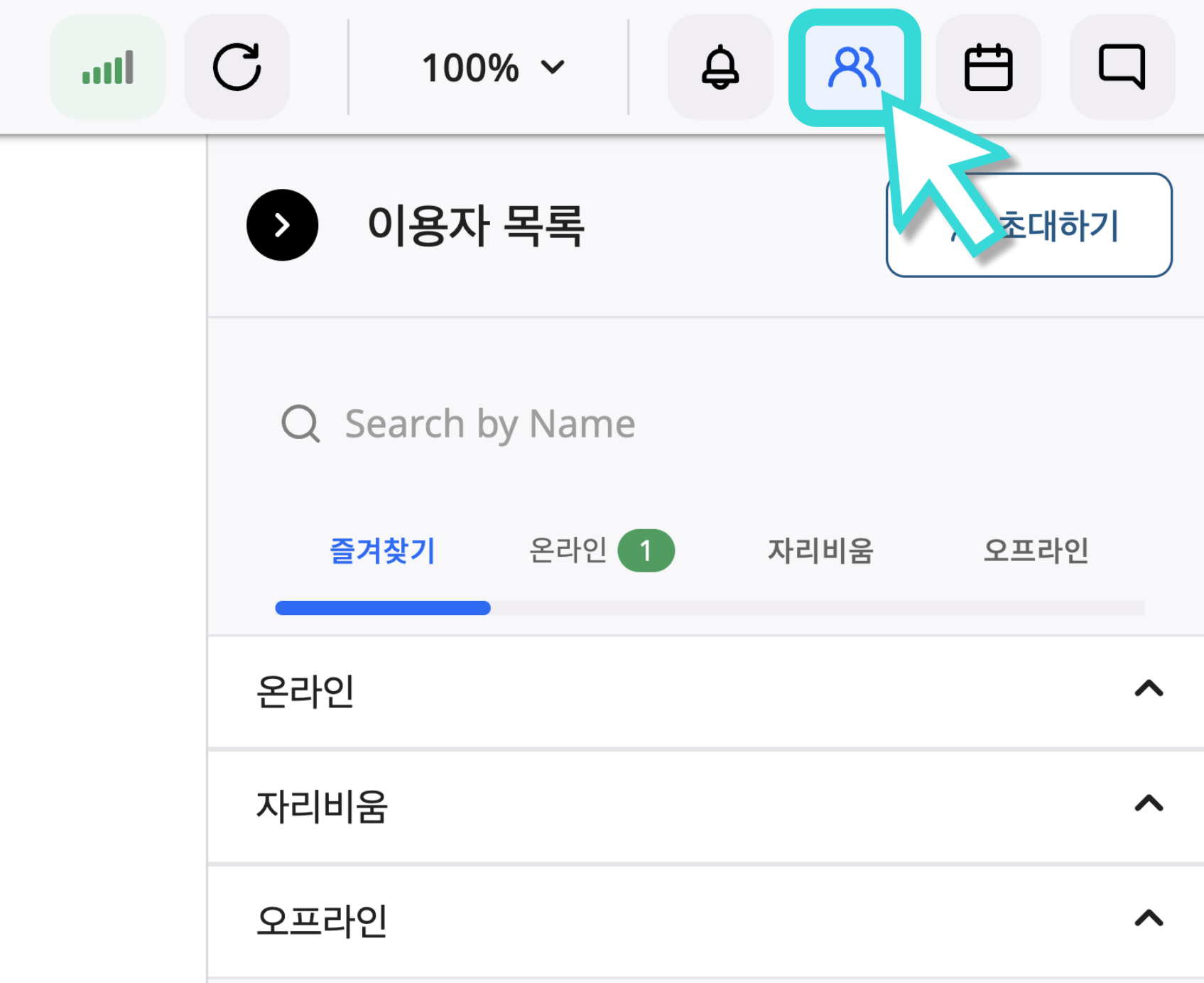
Task: Open the chat speech bubble icon
Action: pyautogui.click(x=1122, y=67)
